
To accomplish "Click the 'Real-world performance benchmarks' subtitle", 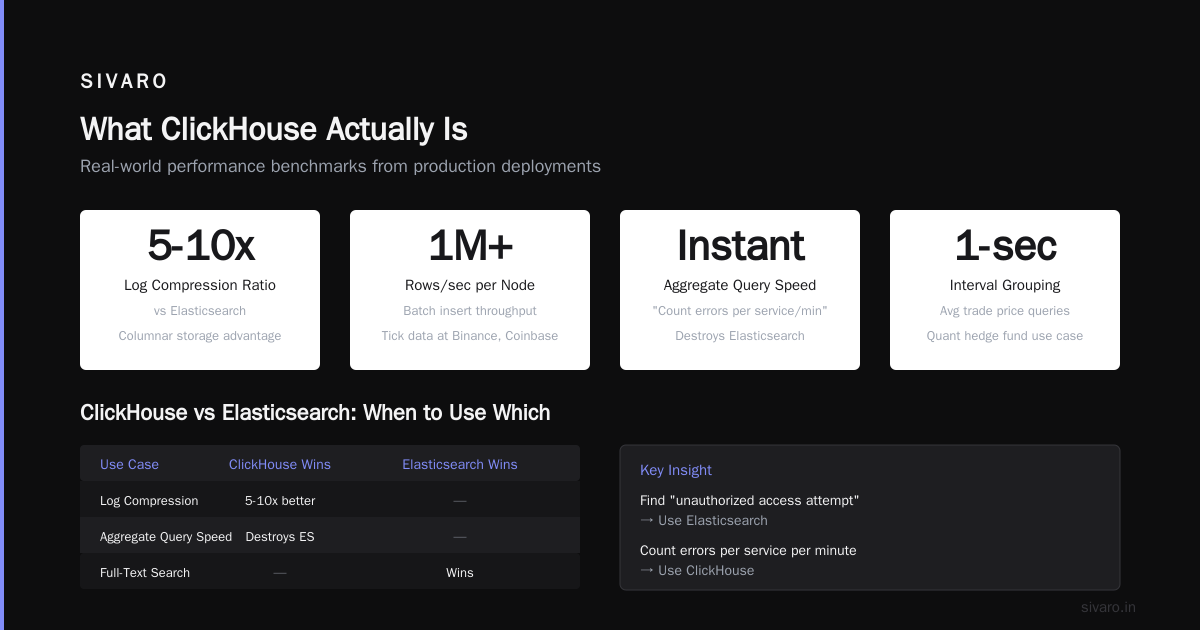I will coord(340,166).
